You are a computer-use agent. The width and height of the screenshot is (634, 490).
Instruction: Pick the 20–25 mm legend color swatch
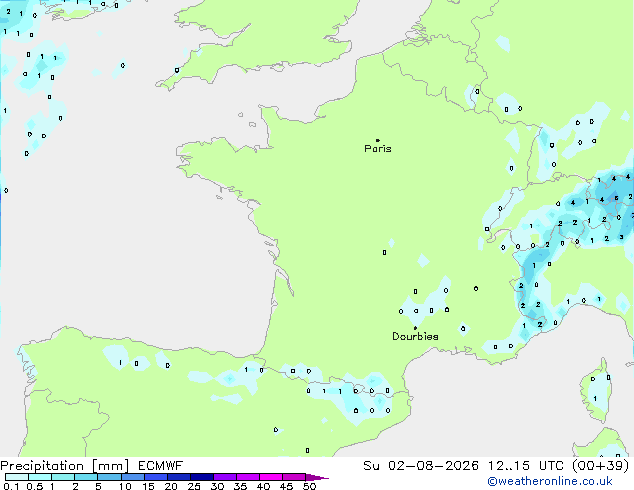179,477
